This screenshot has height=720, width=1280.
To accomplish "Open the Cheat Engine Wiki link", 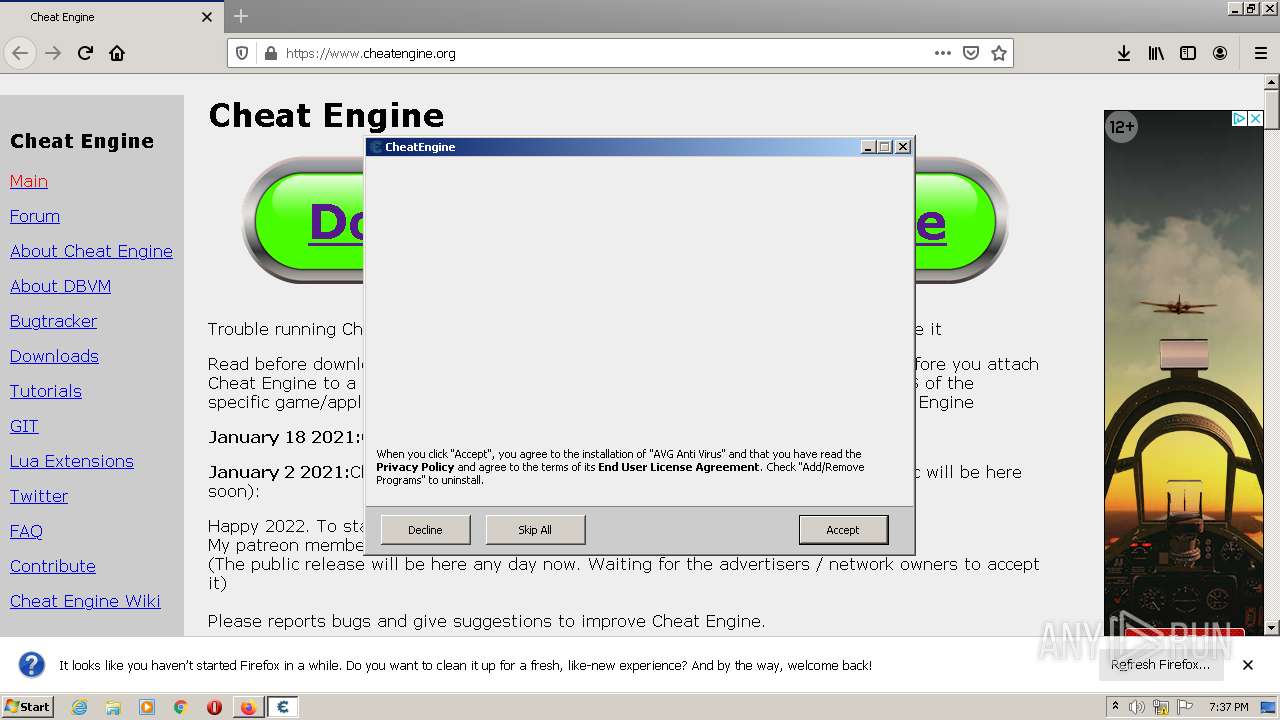I will [85, 601].
